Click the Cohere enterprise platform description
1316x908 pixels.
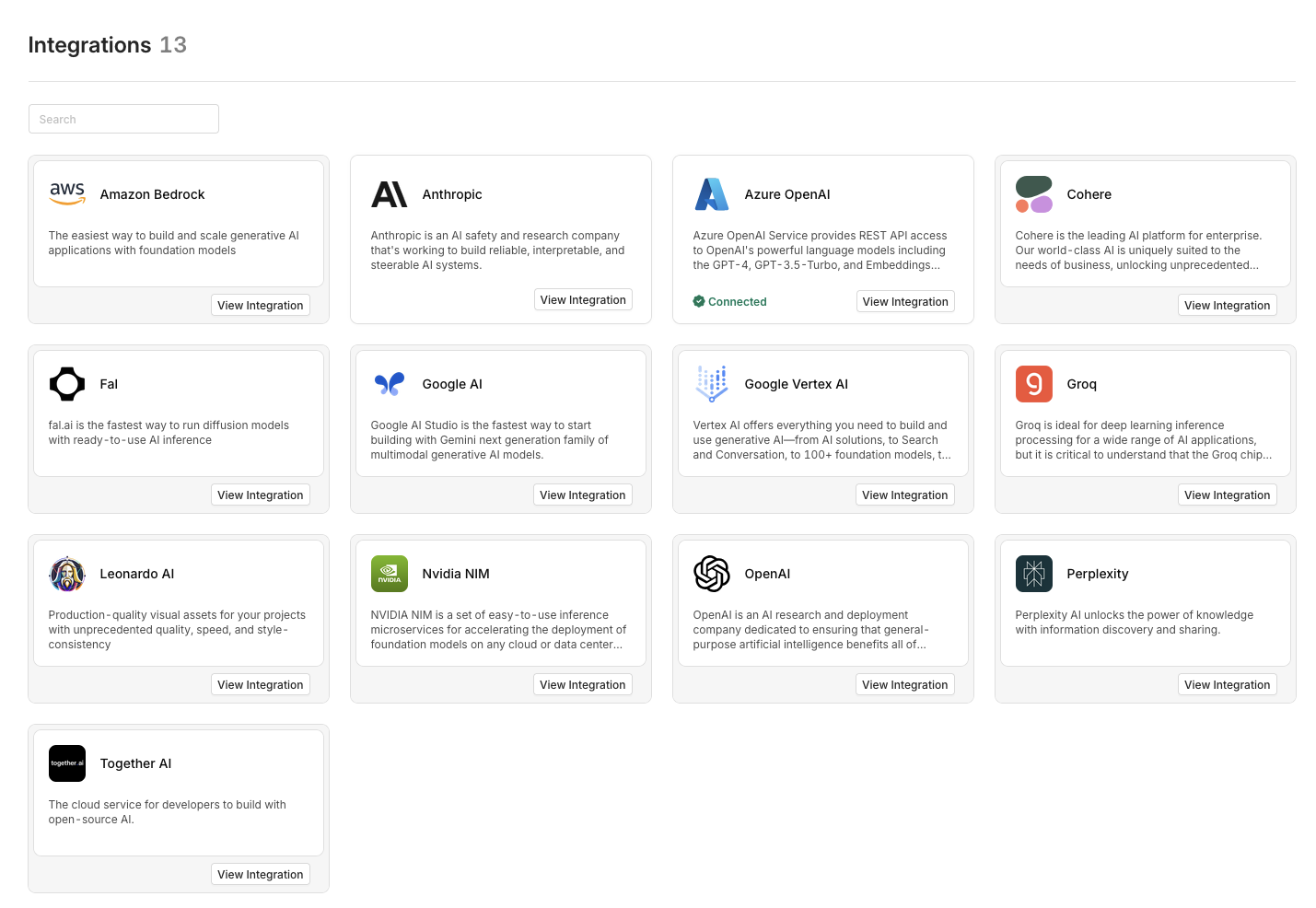1138,250
